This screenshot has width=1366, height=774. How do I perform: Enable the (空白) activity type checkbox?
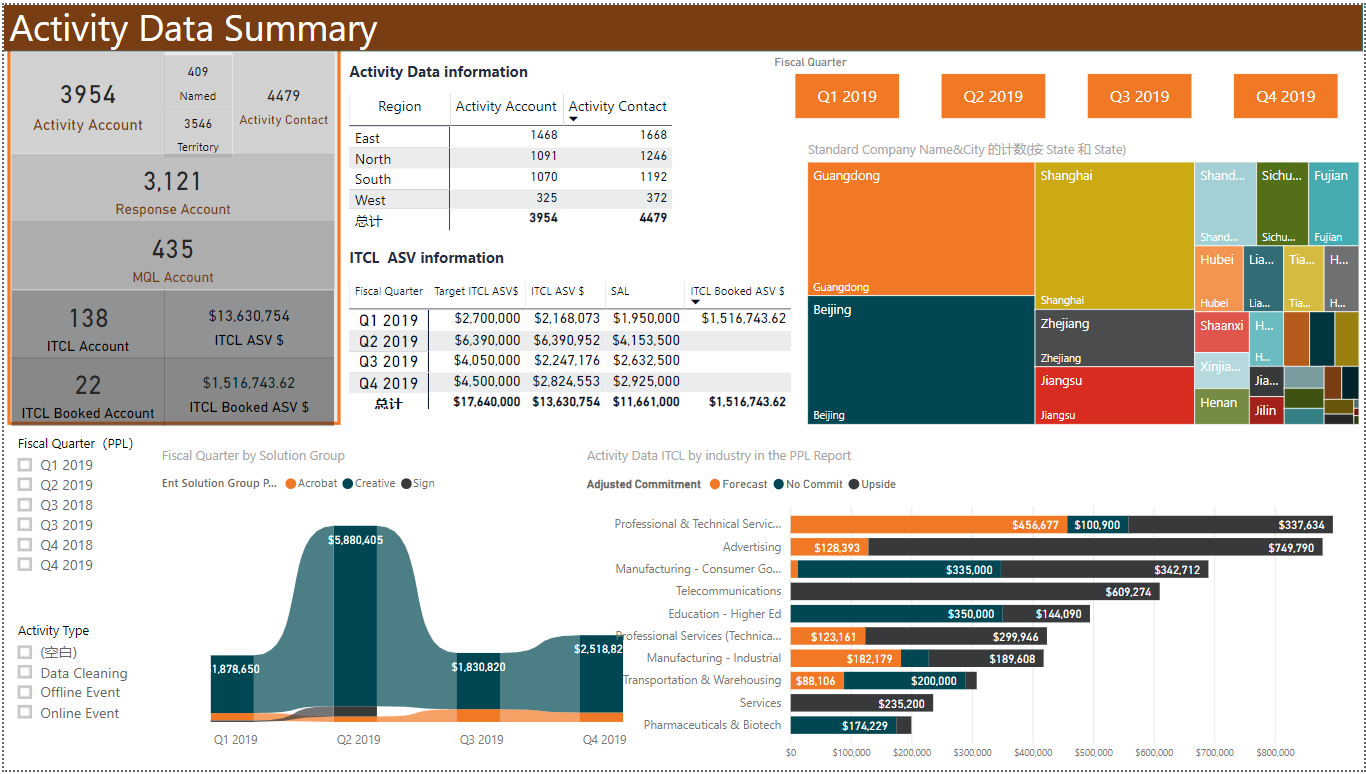coord(25,652)
